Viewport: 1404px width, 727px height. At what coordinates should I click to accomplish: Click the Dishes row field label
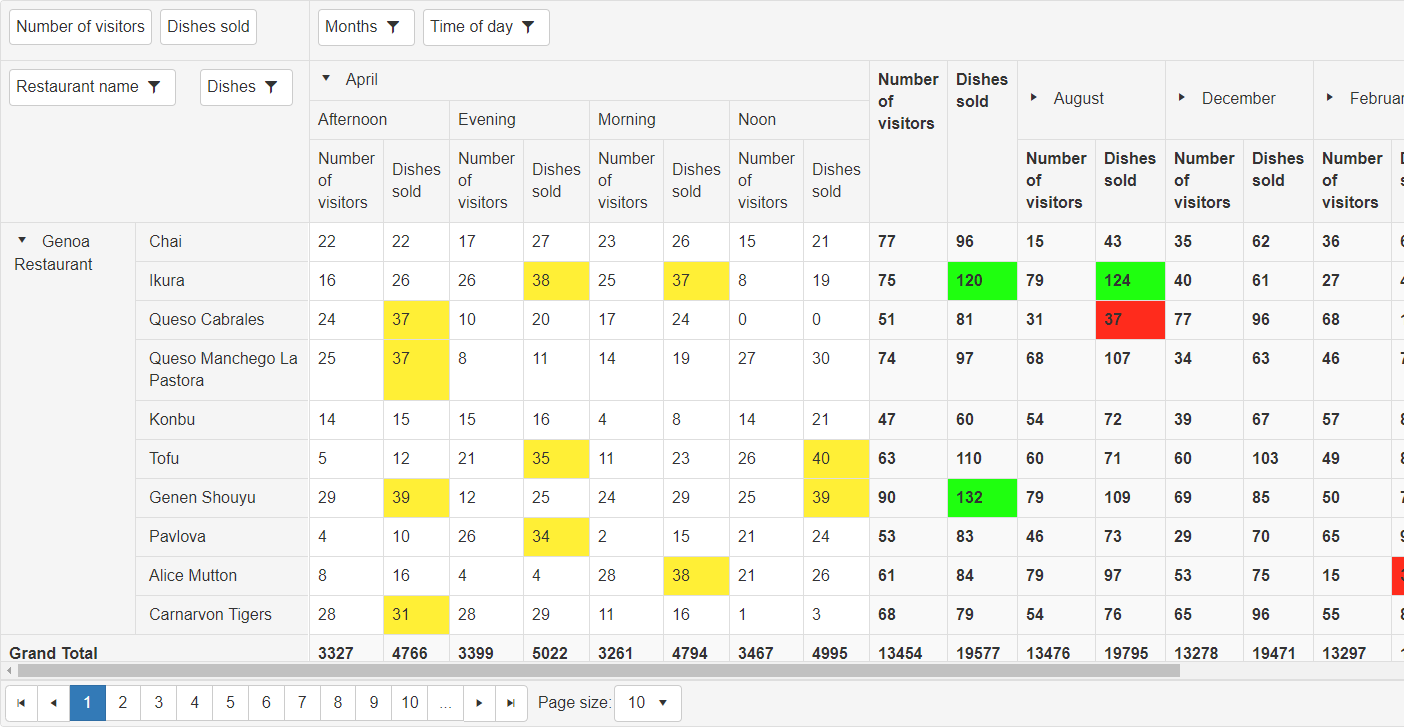coord(231,87)
